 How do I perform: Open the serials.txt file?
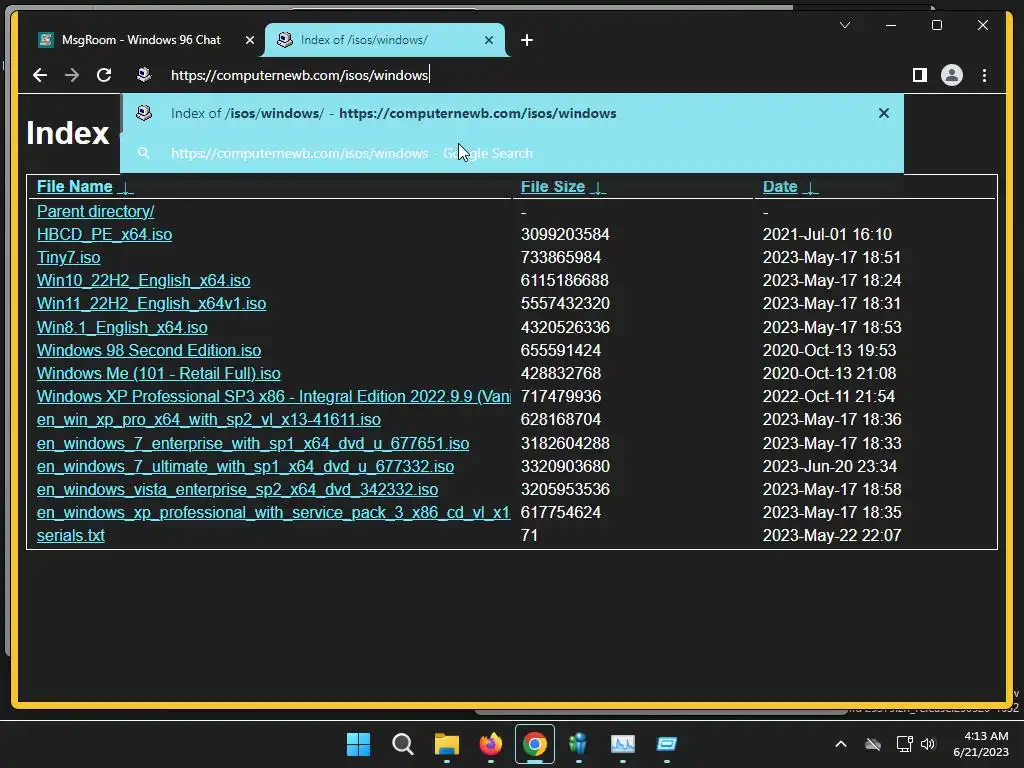(71, 536)
